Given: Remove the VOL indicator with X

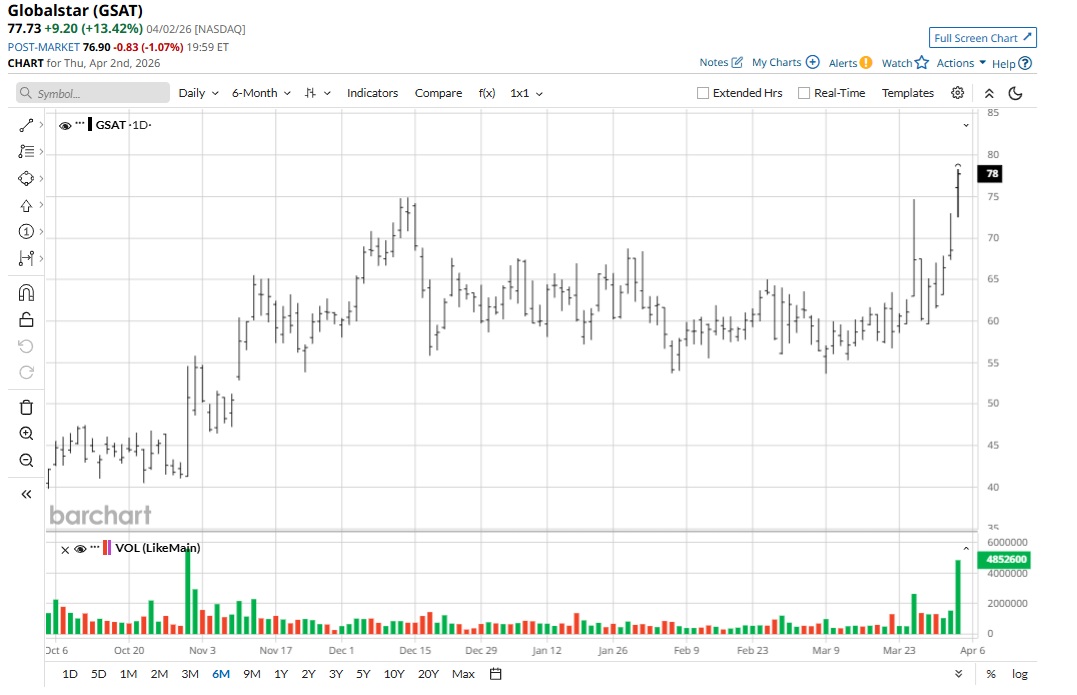Looking at the screenshot, I should point(65,549).
